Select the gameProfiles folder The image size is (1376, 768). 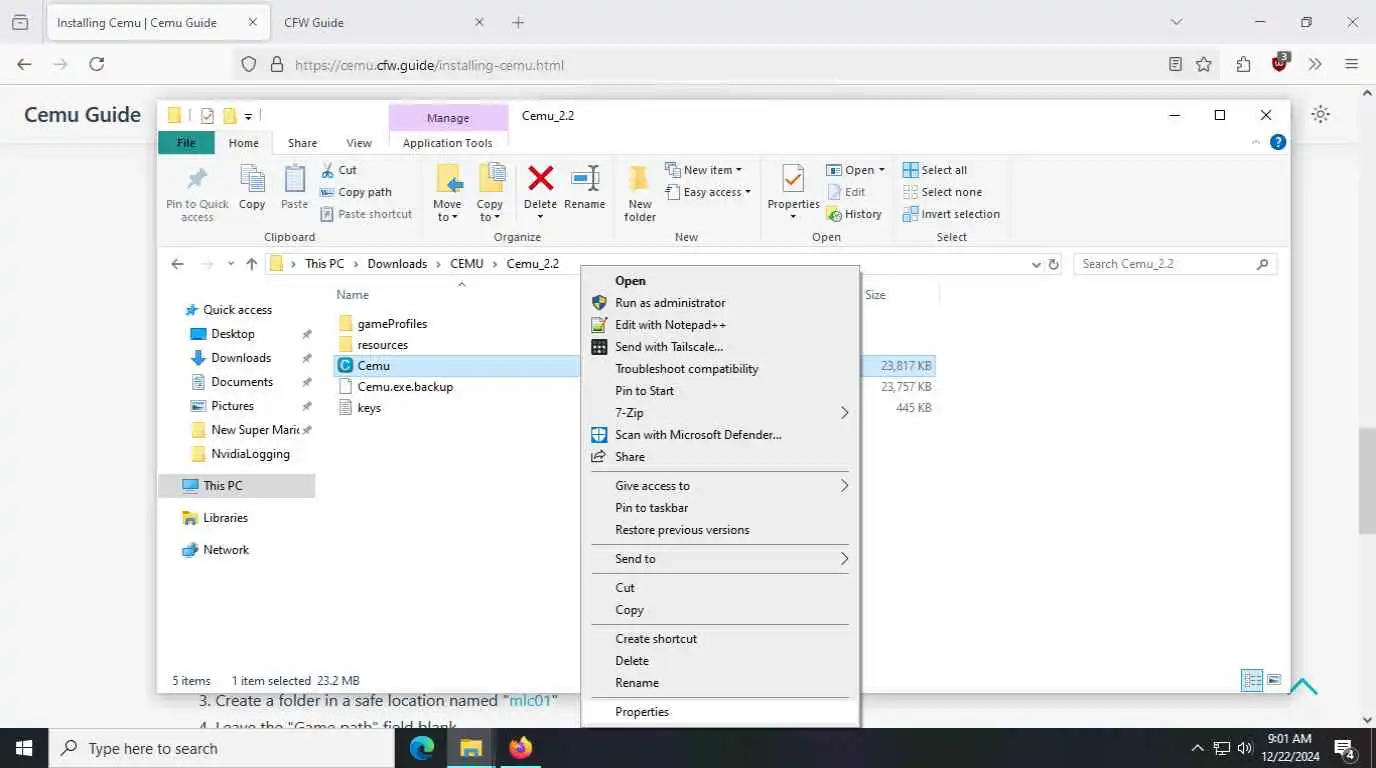[x=392, y=324]
